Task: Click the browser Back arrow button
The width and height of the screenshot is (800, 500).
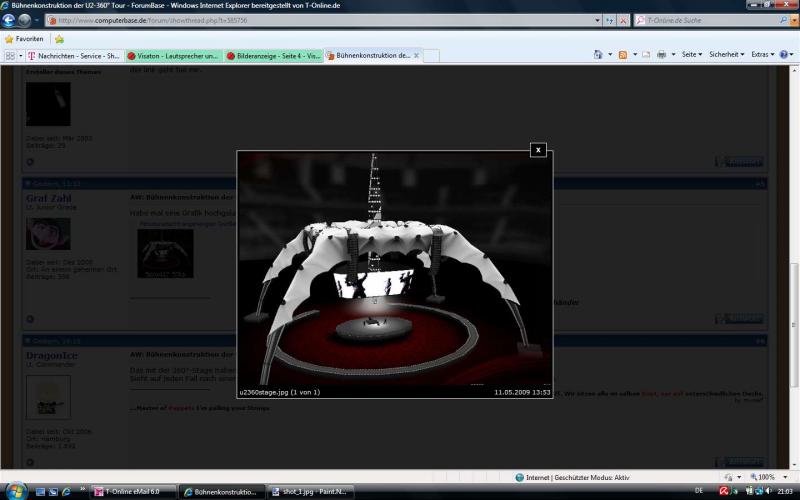Action: point(10,20)
